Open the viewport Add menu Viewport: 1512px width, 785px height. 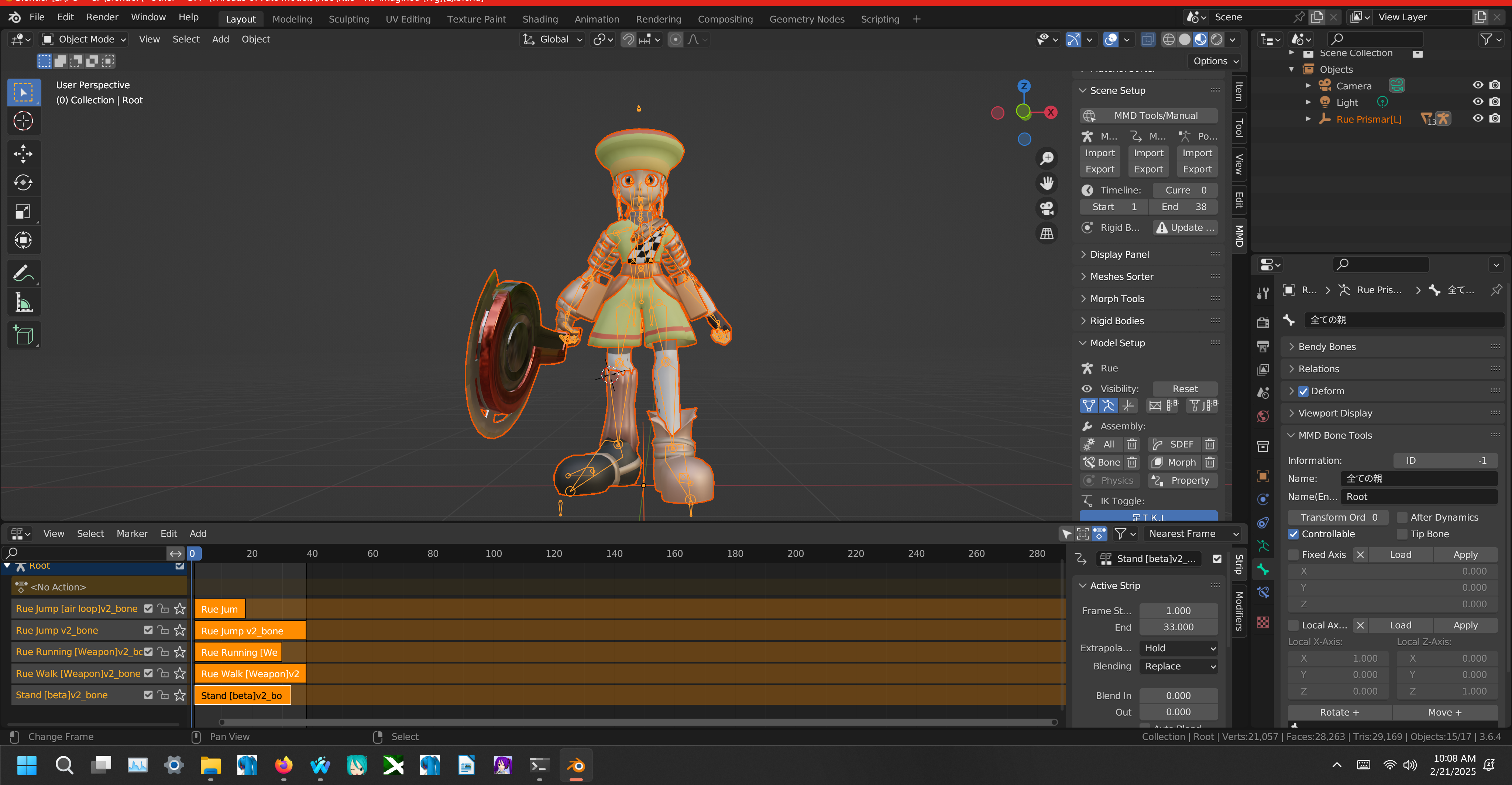point(220,40)
